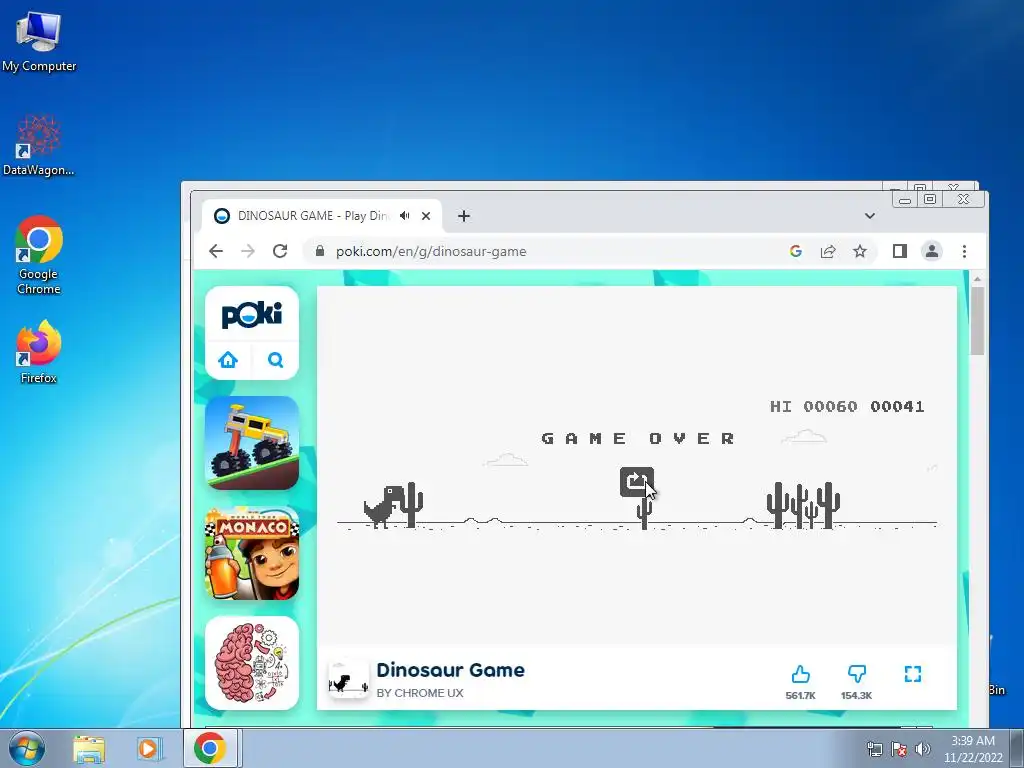Open the brain puzzle game thumbnail
This screenshot has width=1024, height=768.
coord(252,663)
